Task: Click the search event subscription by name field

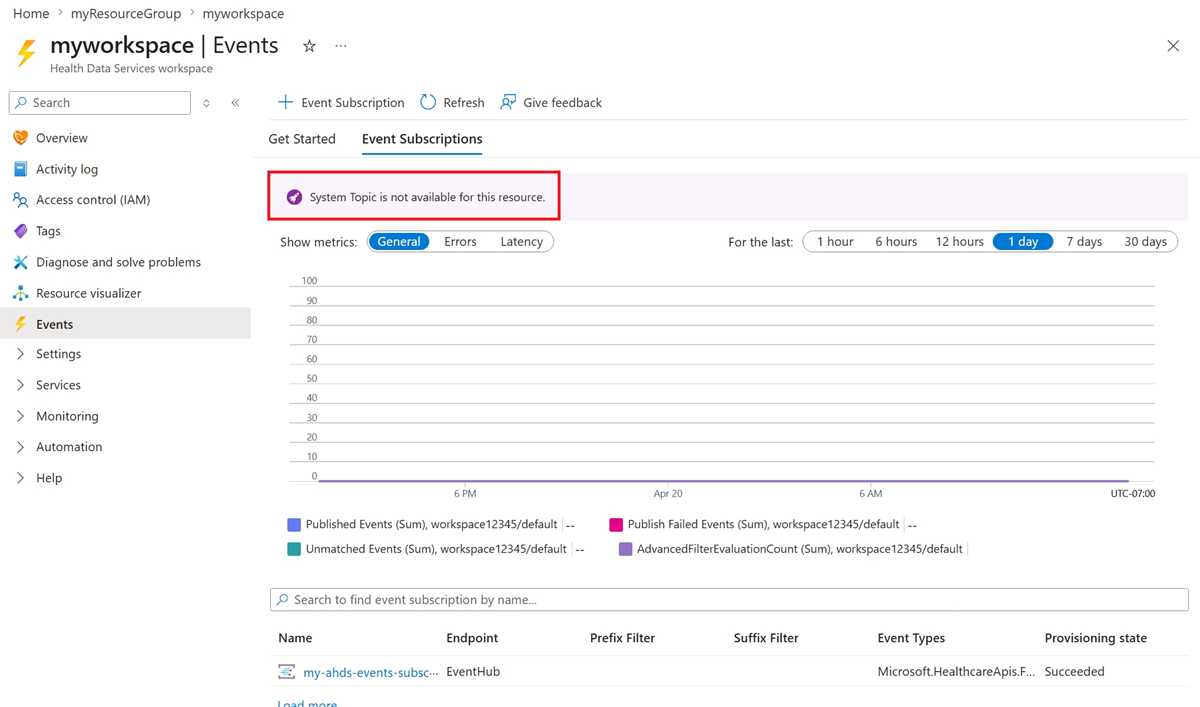Action: (729, 600)
